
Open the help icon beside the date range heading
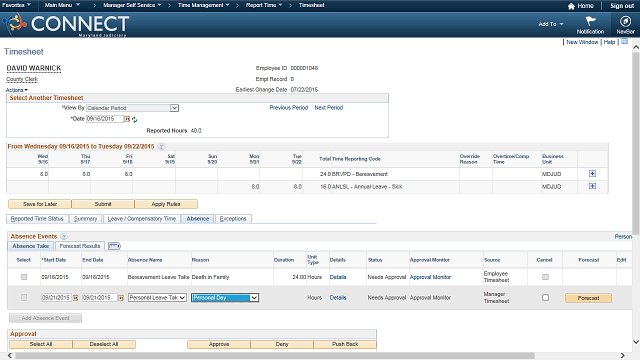[161, 147]
